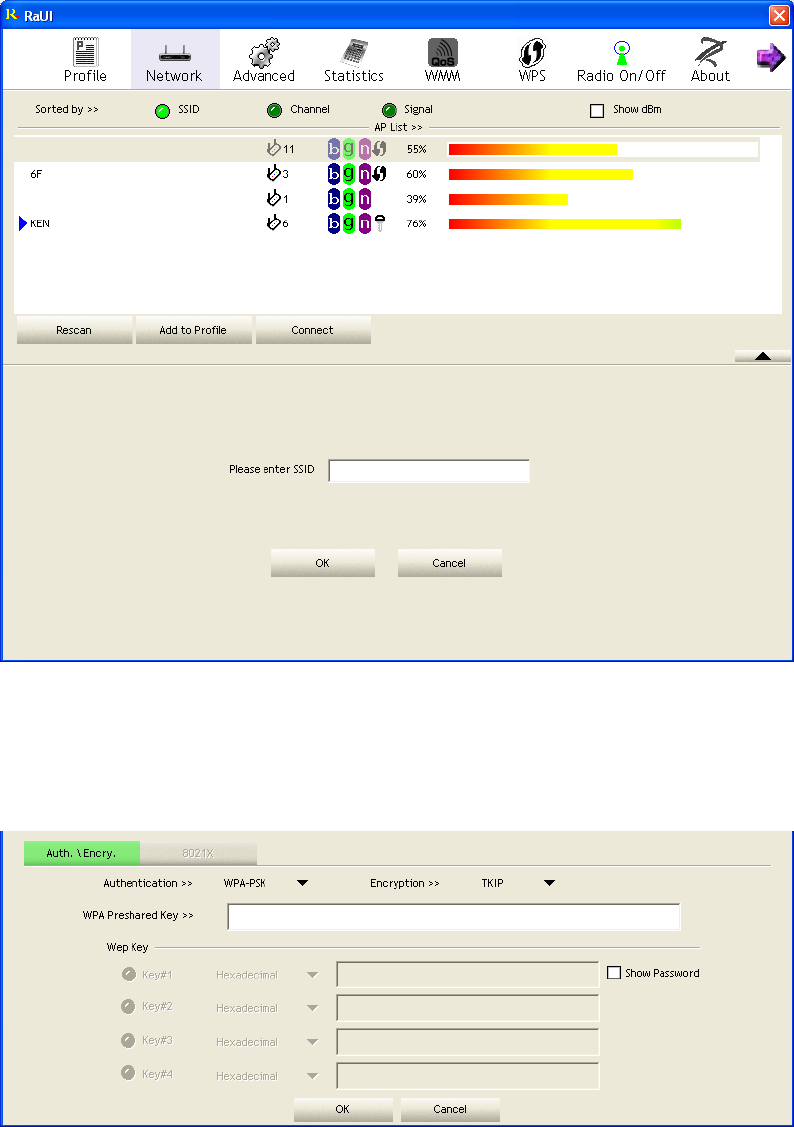Click the Connect button
Screen dimensions: 794x1127
tap(313, 330)
